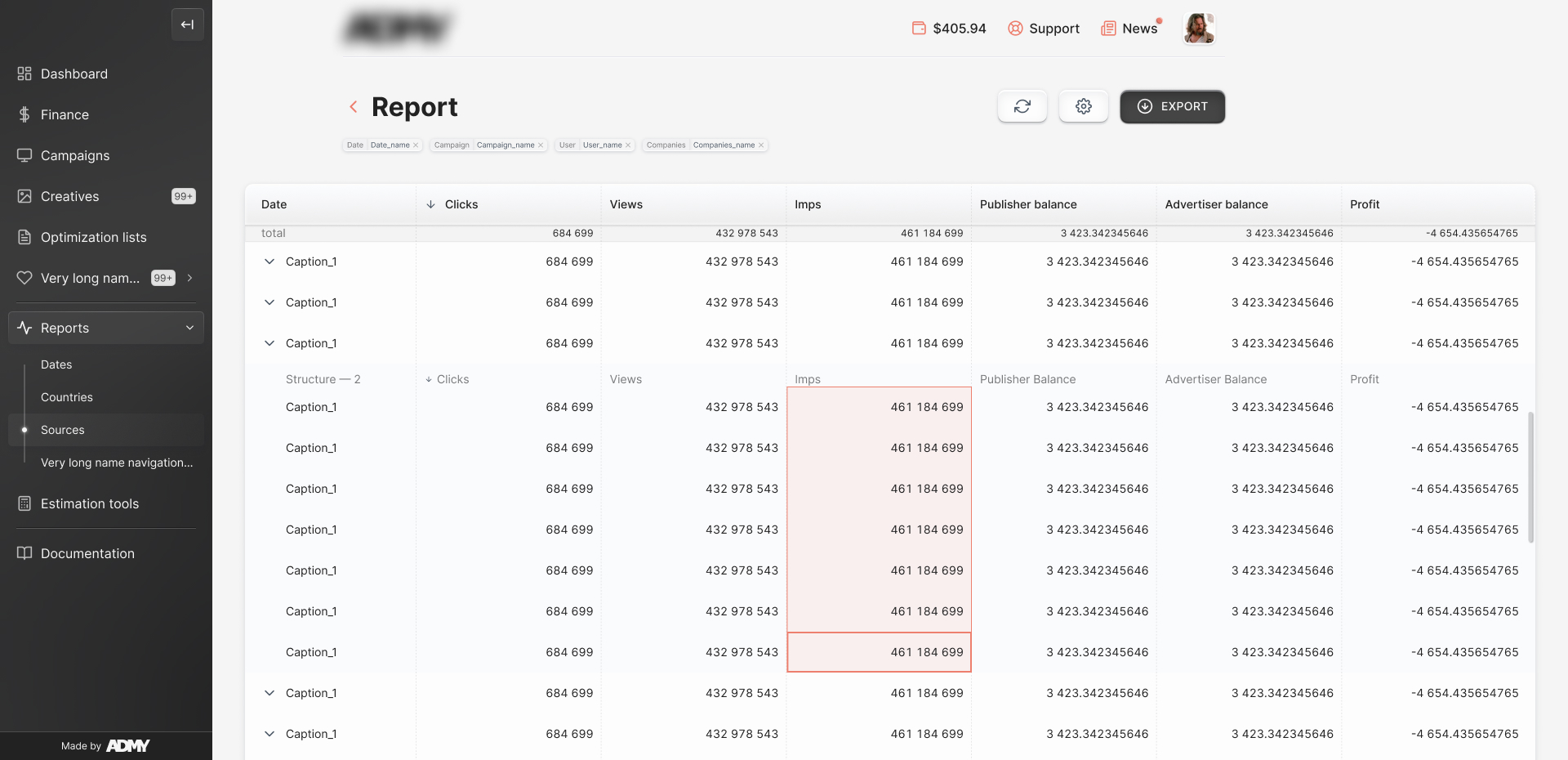Go to Dashboard in sidebar

[x=73, y=74]
